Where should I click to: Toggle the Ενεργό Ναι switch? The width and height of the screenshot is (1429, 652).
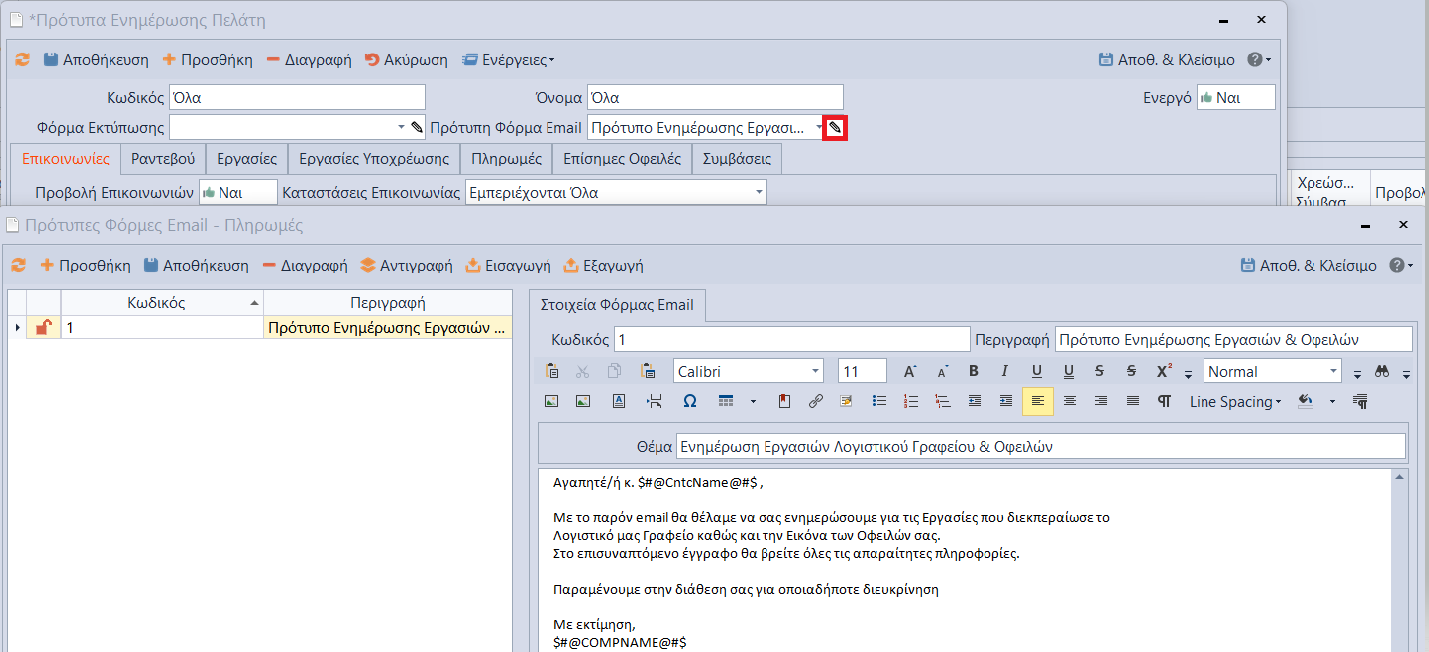point(1235,97)
